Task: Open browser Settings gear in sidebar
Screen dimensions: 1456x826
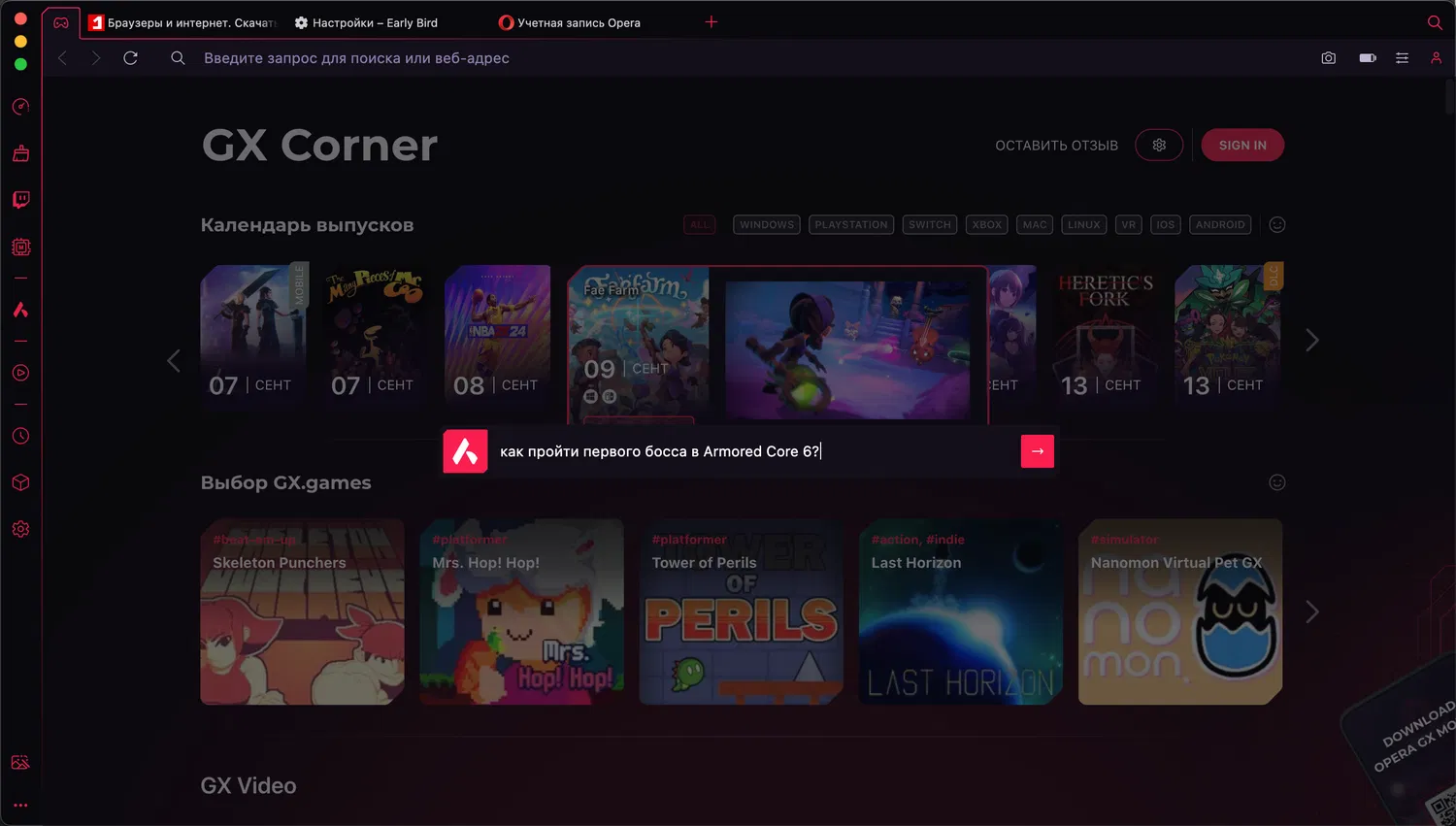Action: coord(20,529)
